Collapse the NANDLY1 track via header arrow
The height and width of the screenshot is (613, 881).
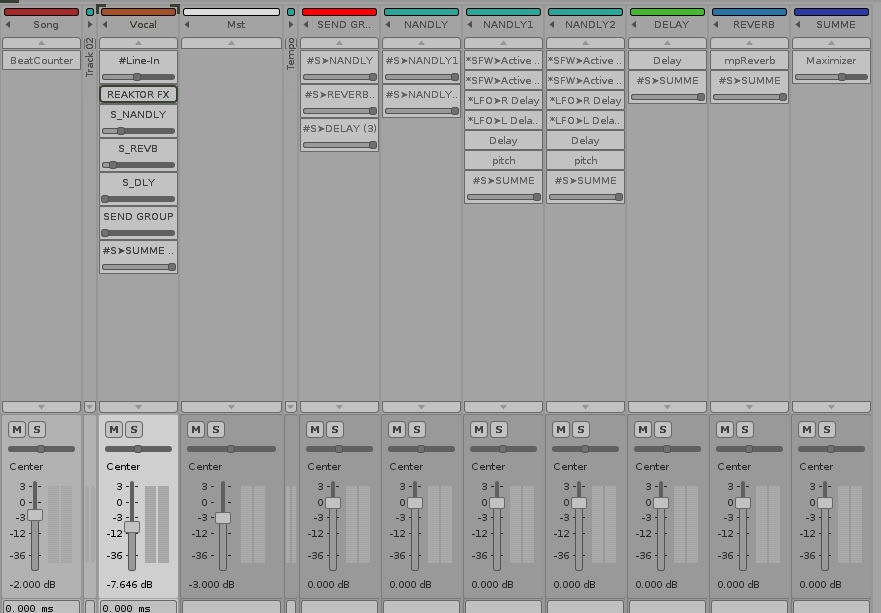pos(470,25)
